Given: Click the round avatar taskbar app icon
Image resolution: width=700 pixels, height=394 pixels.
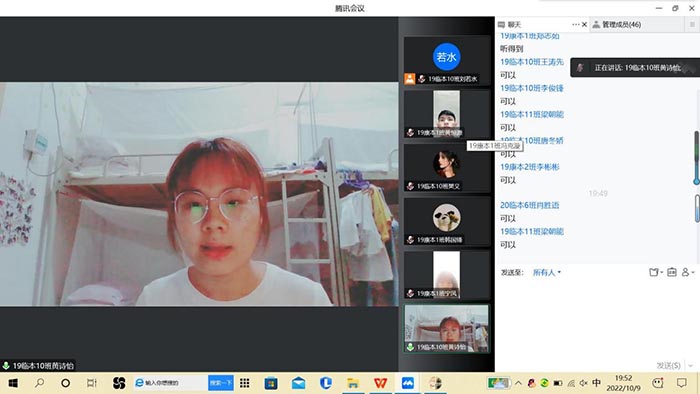Looking at the screenshot, I should pyautogui.click(x=435, y=383).
